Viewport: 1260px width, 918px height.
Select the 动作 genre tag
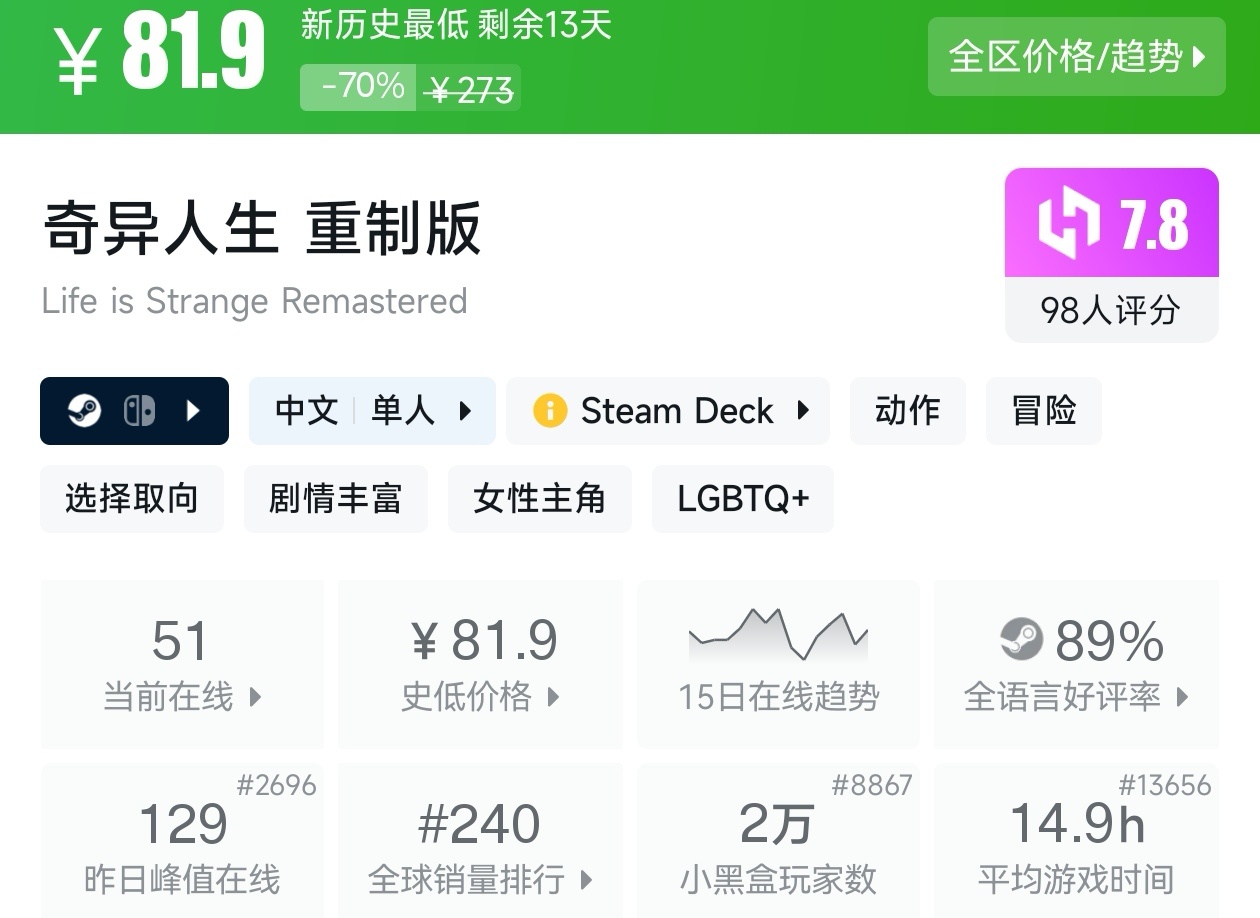coord(907,410)
